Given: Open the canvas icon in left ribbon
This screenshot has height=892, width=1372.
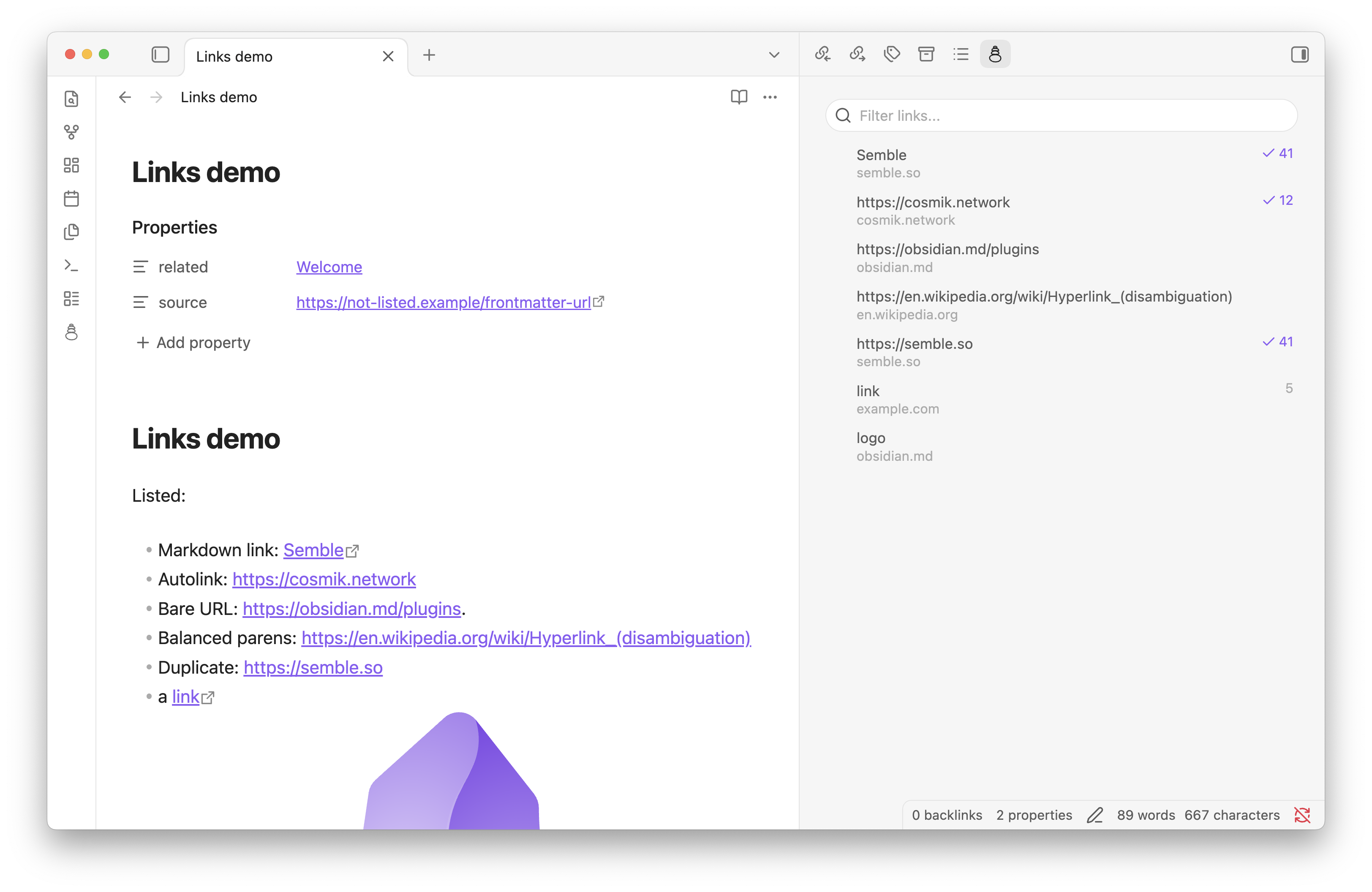Looking at the screenshot, I should click(71, 166).
